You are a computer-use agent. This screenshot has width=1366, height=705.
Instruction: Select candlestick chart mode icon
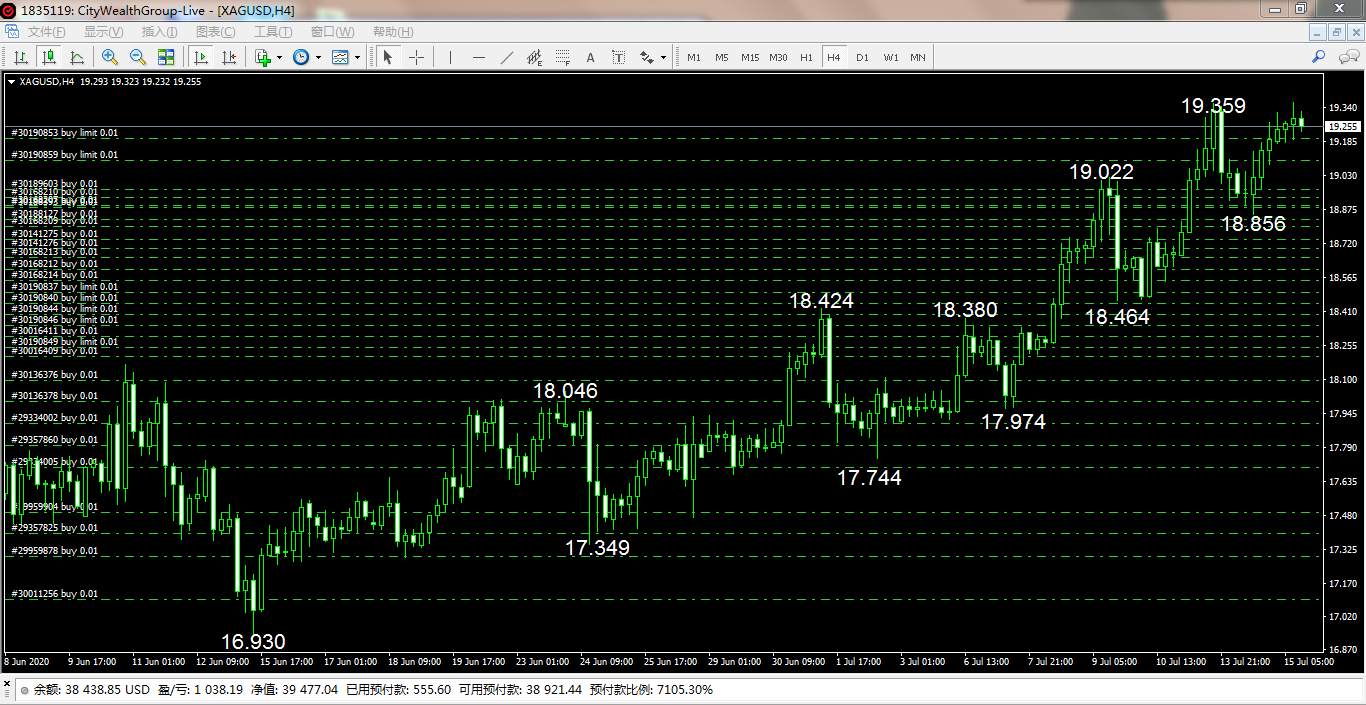[48, 57]
